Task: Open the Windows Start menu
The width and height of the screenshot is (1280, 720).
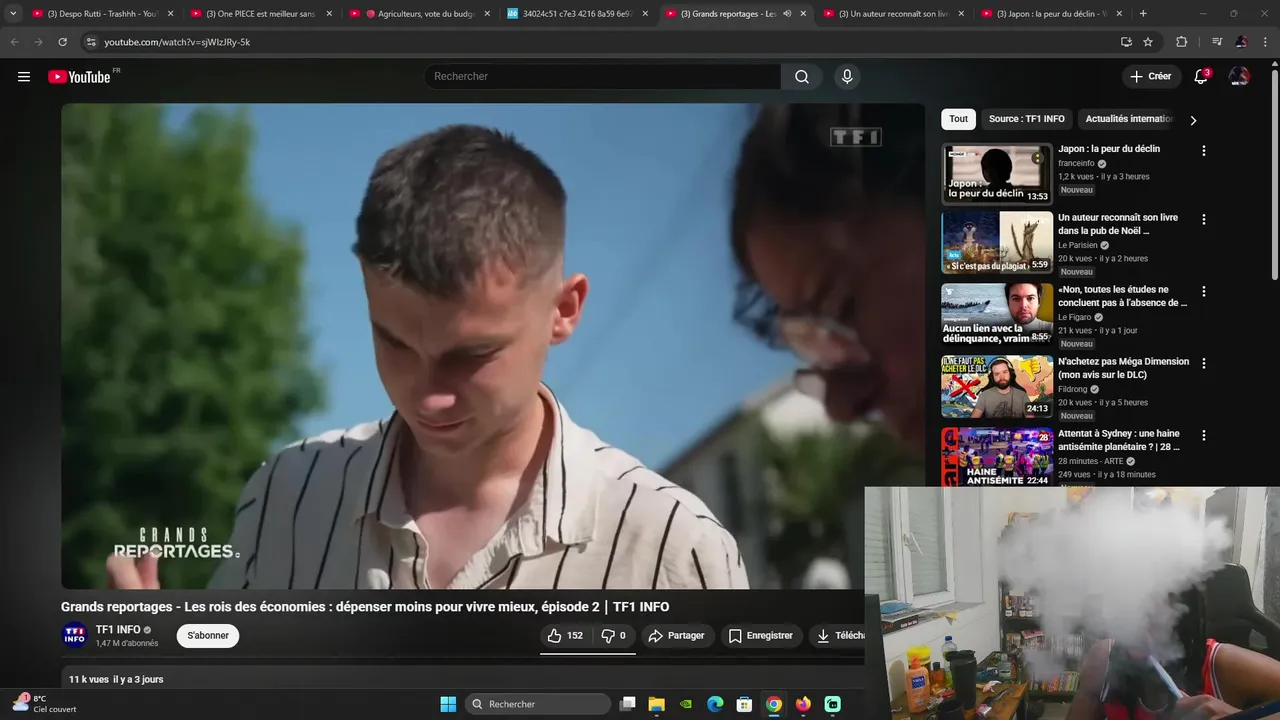Action: click(448, 704)
